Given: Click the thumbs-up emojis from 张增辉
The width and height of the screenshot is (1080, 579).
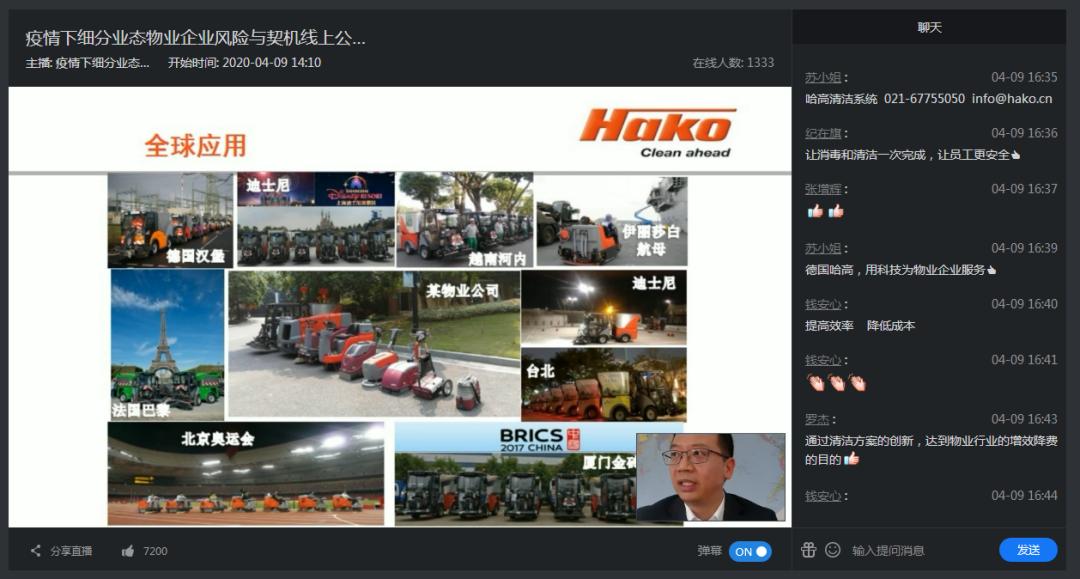Looking at the screenshot, I should coord(825,211).
